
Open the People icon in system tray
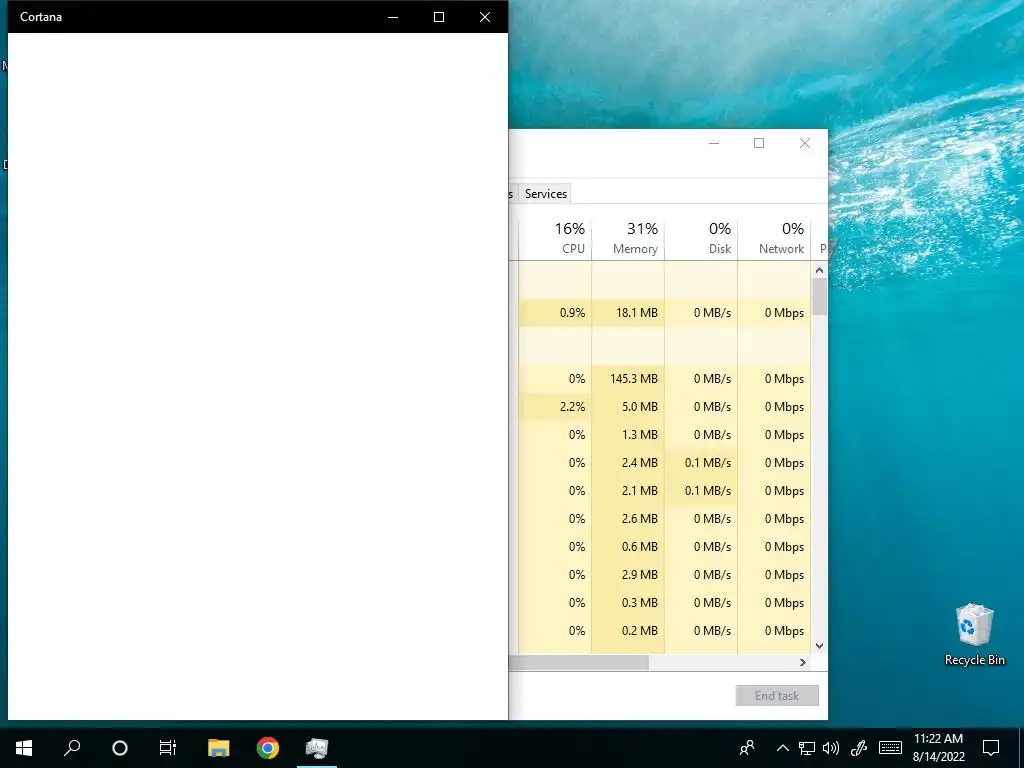[746, 748]
